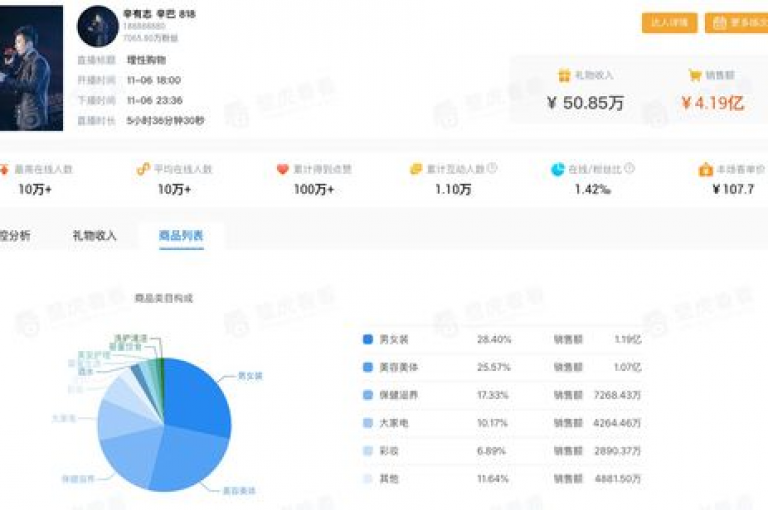Click the 4264.46万 sales figure
This screenshot has height=510, width=768.
tap(617, 423)
